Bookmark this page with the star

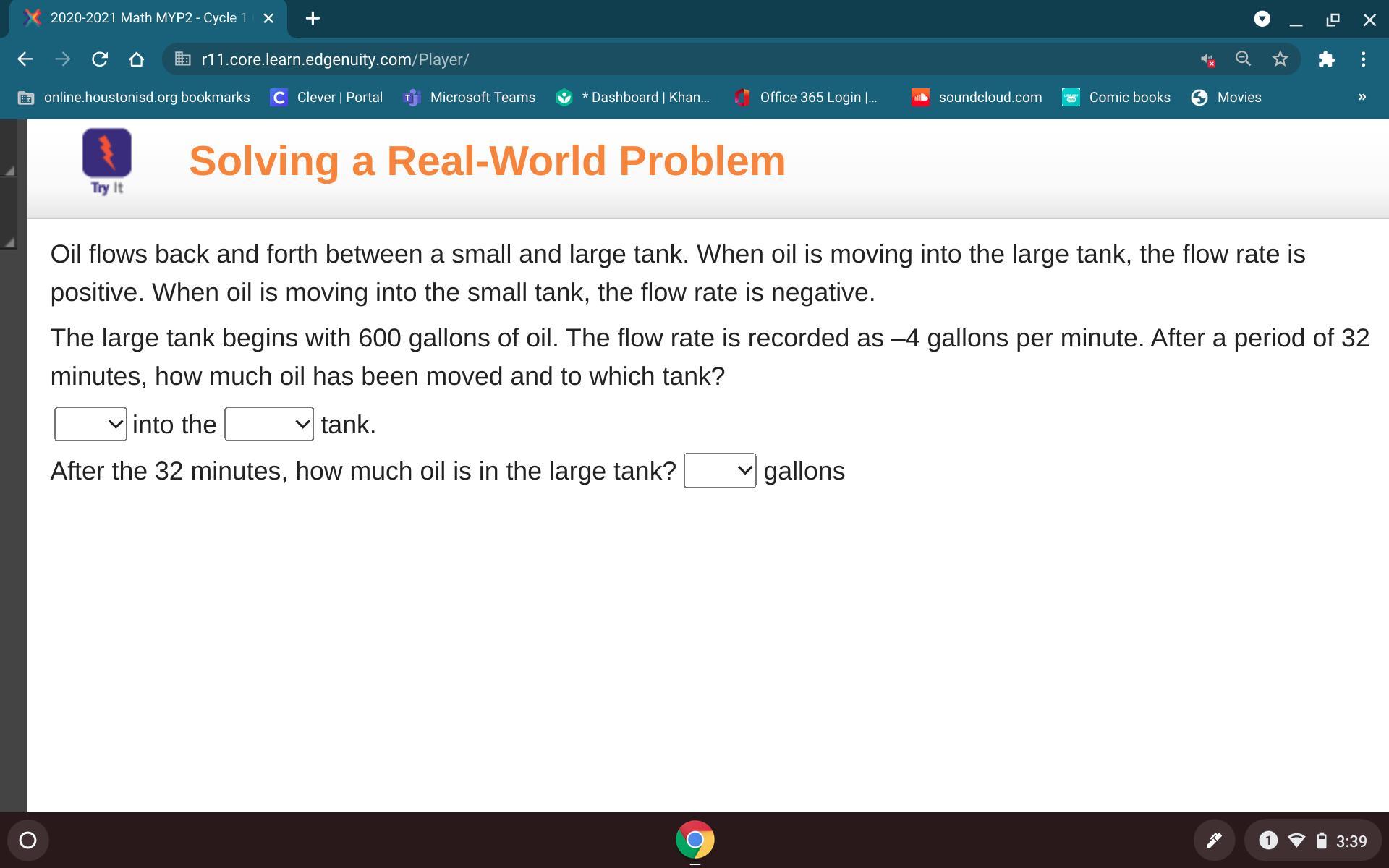point(1280,59)
